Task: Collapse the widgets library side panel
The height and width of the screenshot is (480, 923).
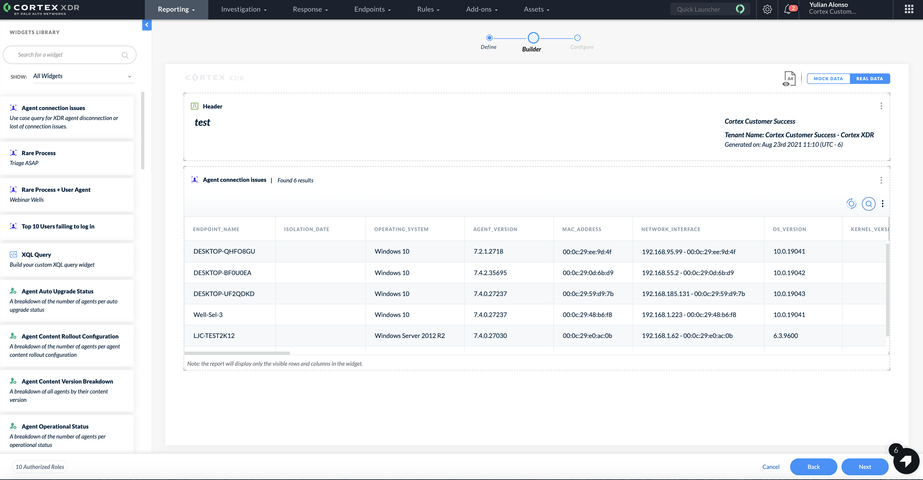Action: 147,25
